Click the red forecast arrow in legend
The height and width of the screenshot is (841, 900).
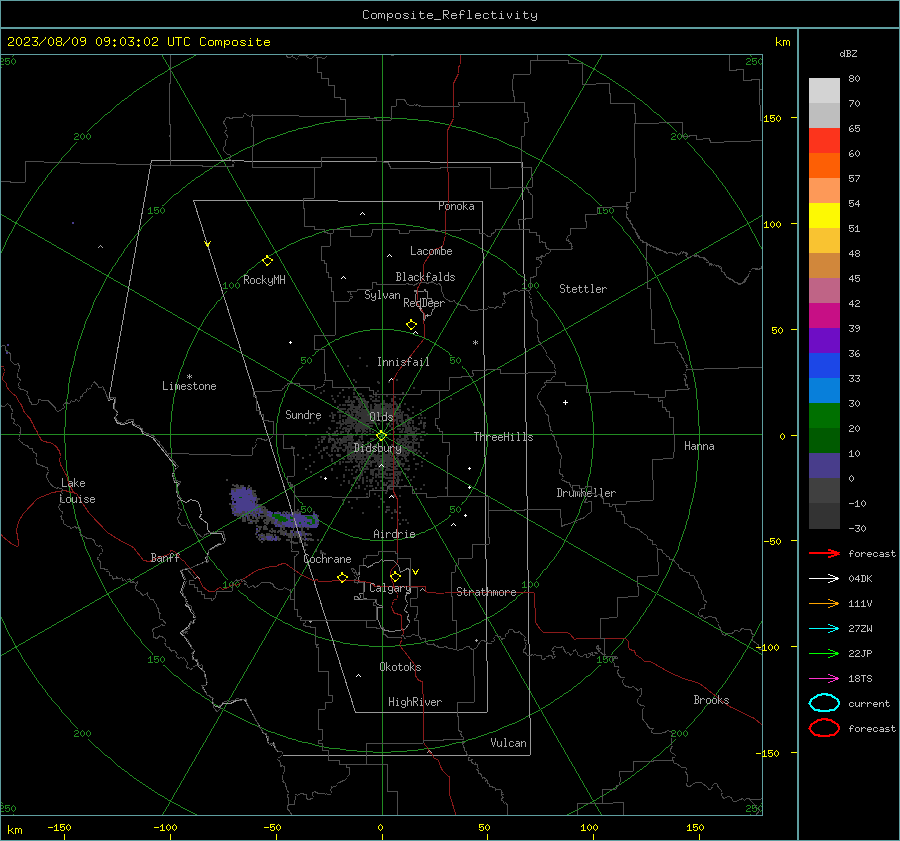click(824, 553)
